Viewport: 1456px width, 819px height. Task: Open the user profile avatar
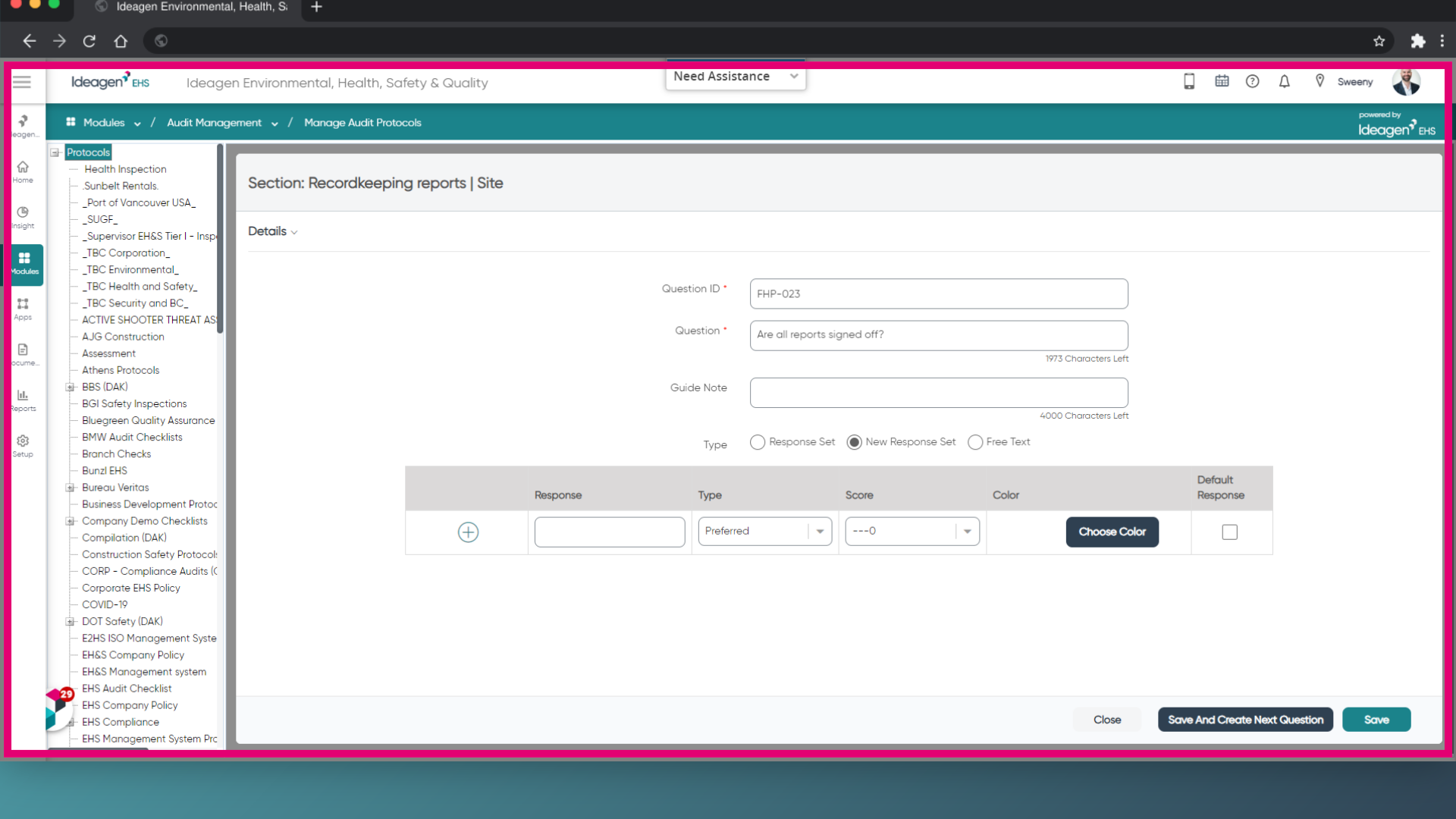[x=1406, y=82]
